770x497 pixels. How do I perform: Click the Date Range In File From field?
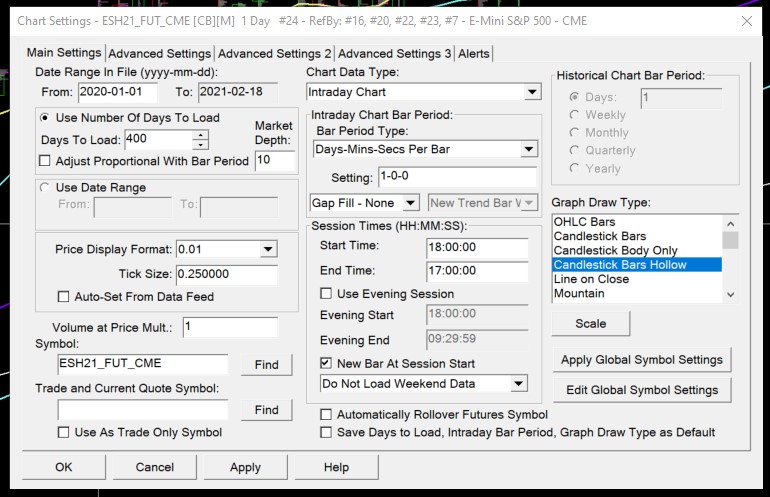click(118, 92)
